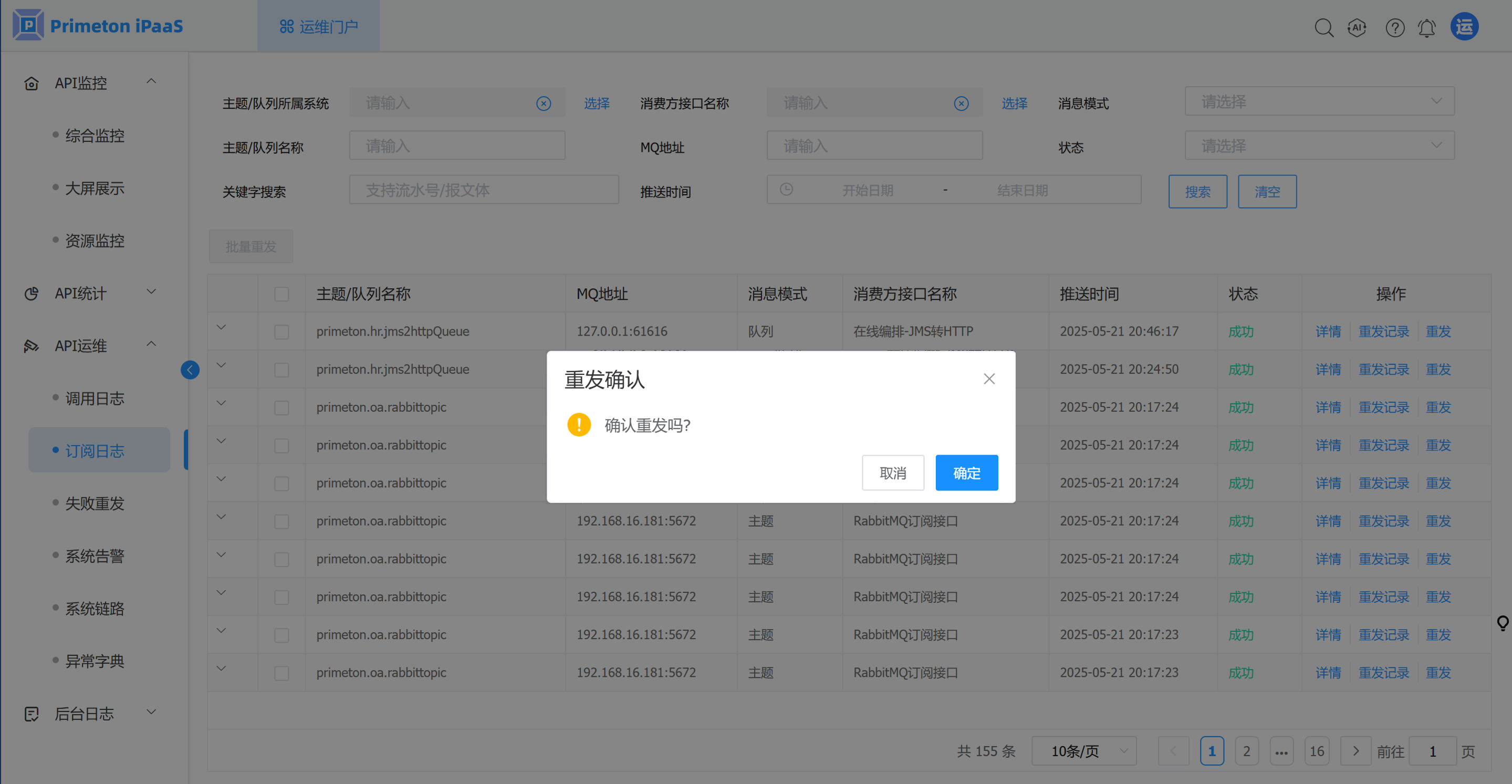Confirm resend with the 确定 button
The image size is (1512, 784).
pyautogui.click(x=966, y=473)
